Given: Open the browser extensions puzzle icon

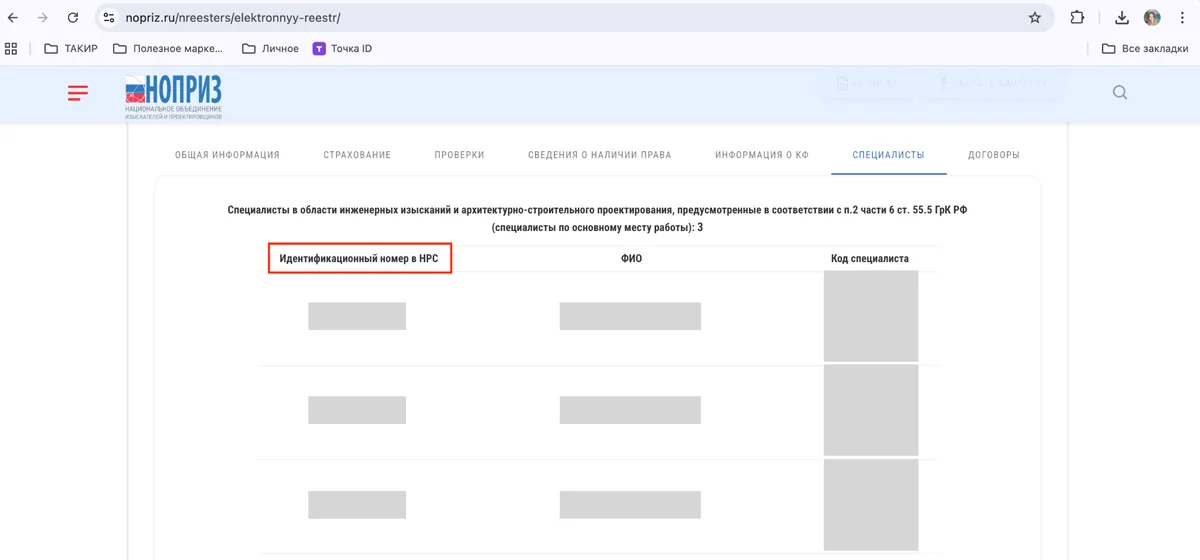Looking at the screenshot, I should (x=1077, y=18).
